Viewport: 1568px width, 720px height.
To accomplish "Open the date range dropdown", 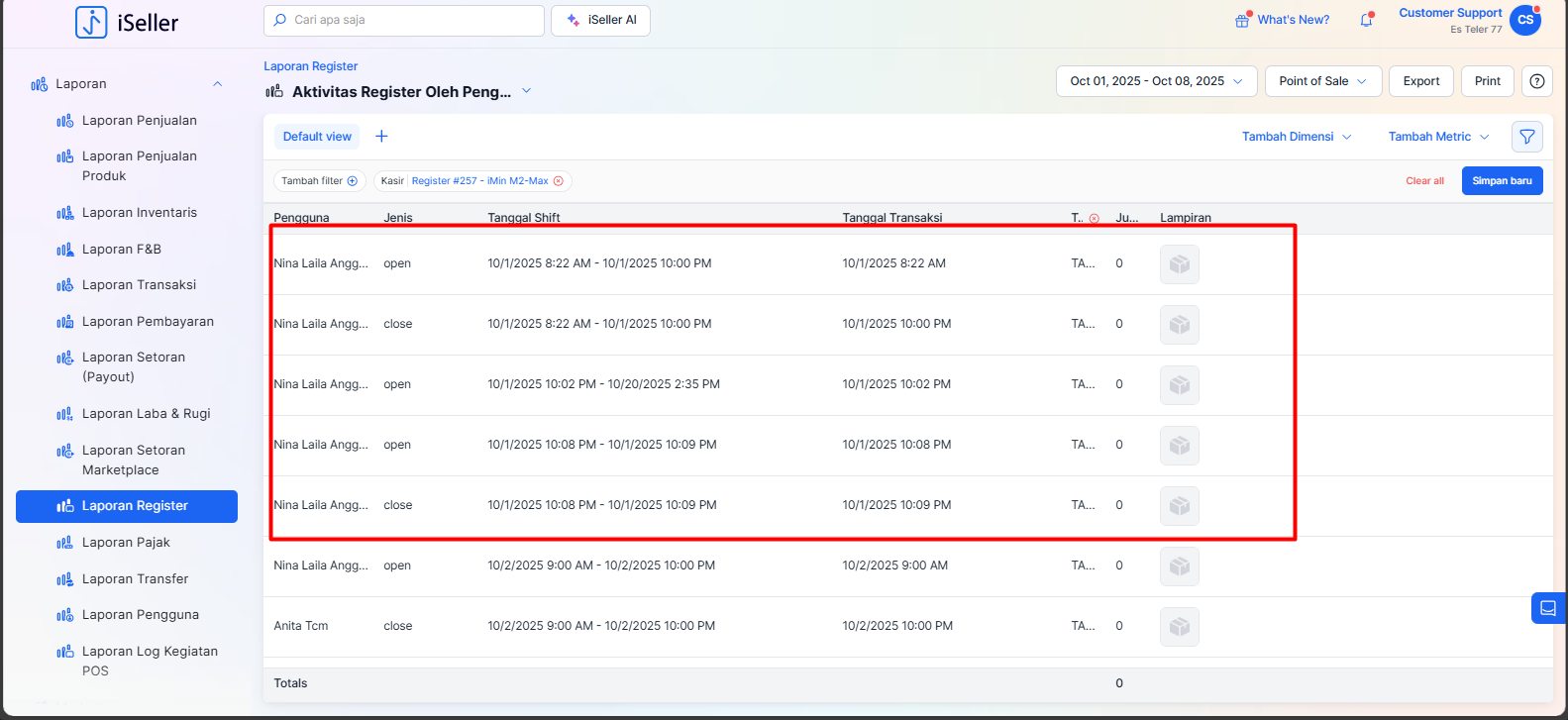I will click(x=1156, y=81).
